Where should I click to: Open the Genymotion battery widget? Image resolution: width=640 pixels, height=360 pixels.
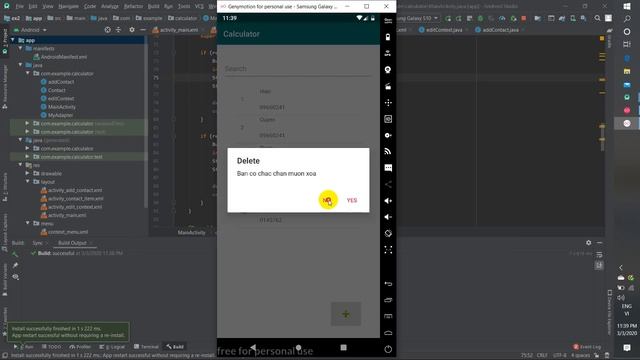pyautogui.click(x=388, y=37)
